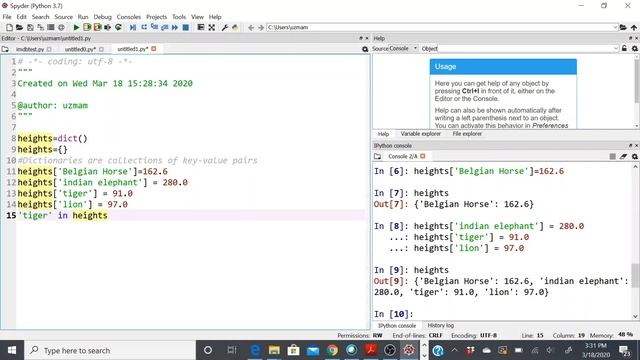Click the working directory path field
Viewport: 640px width, 360px height.
point(442,27)
